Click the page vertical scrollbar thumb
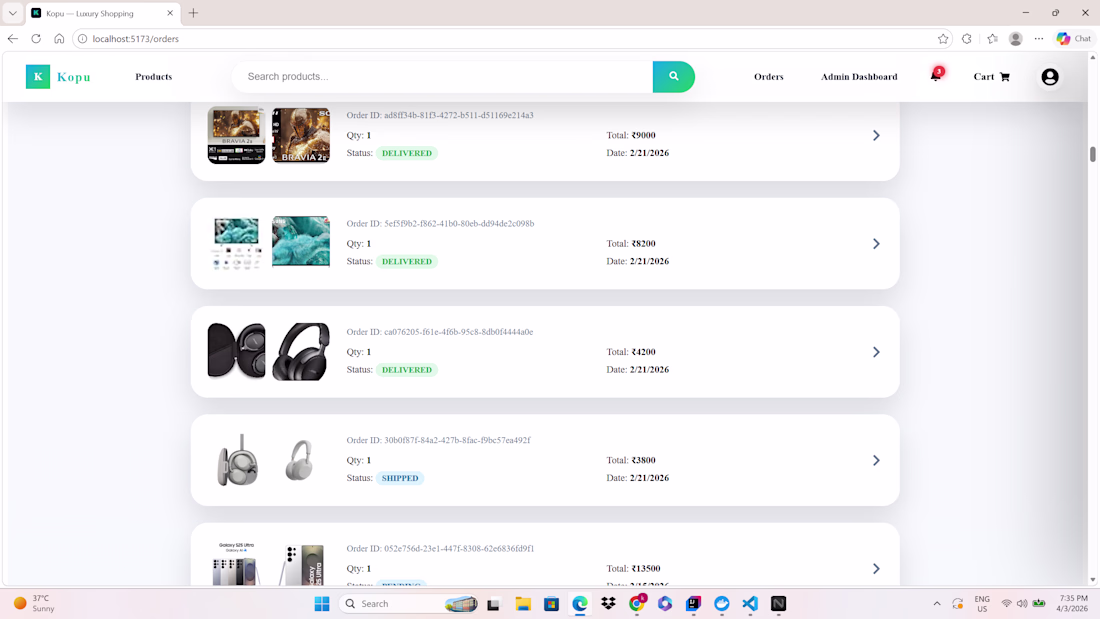This screenshot has height=619, width=1100. click(1092, 154)
